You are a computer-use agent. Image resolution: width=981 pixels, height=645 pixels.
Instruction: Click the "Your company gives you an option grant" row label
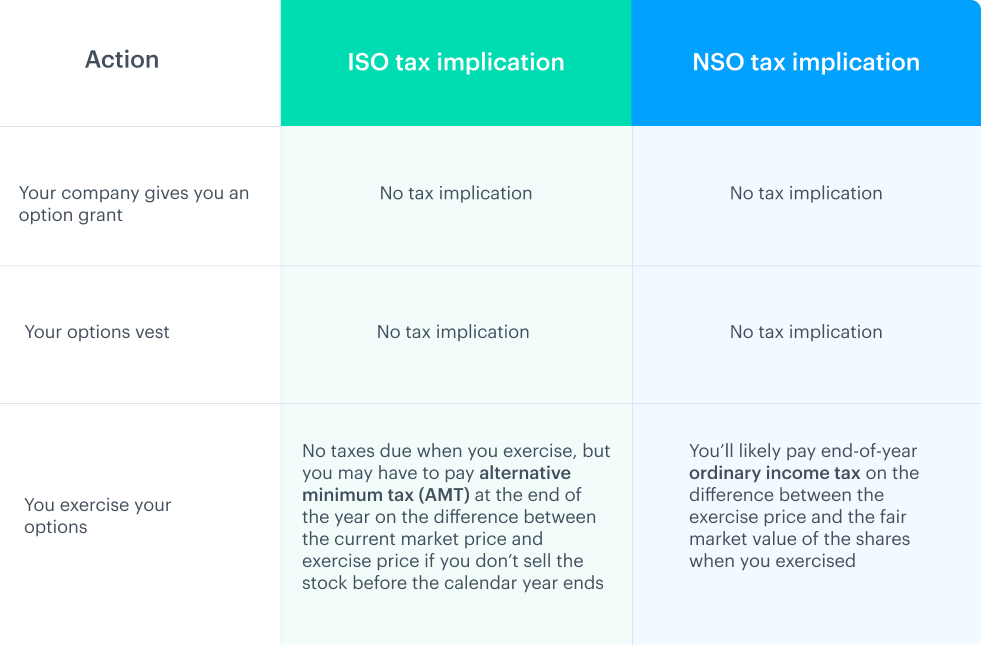point(134,204)
